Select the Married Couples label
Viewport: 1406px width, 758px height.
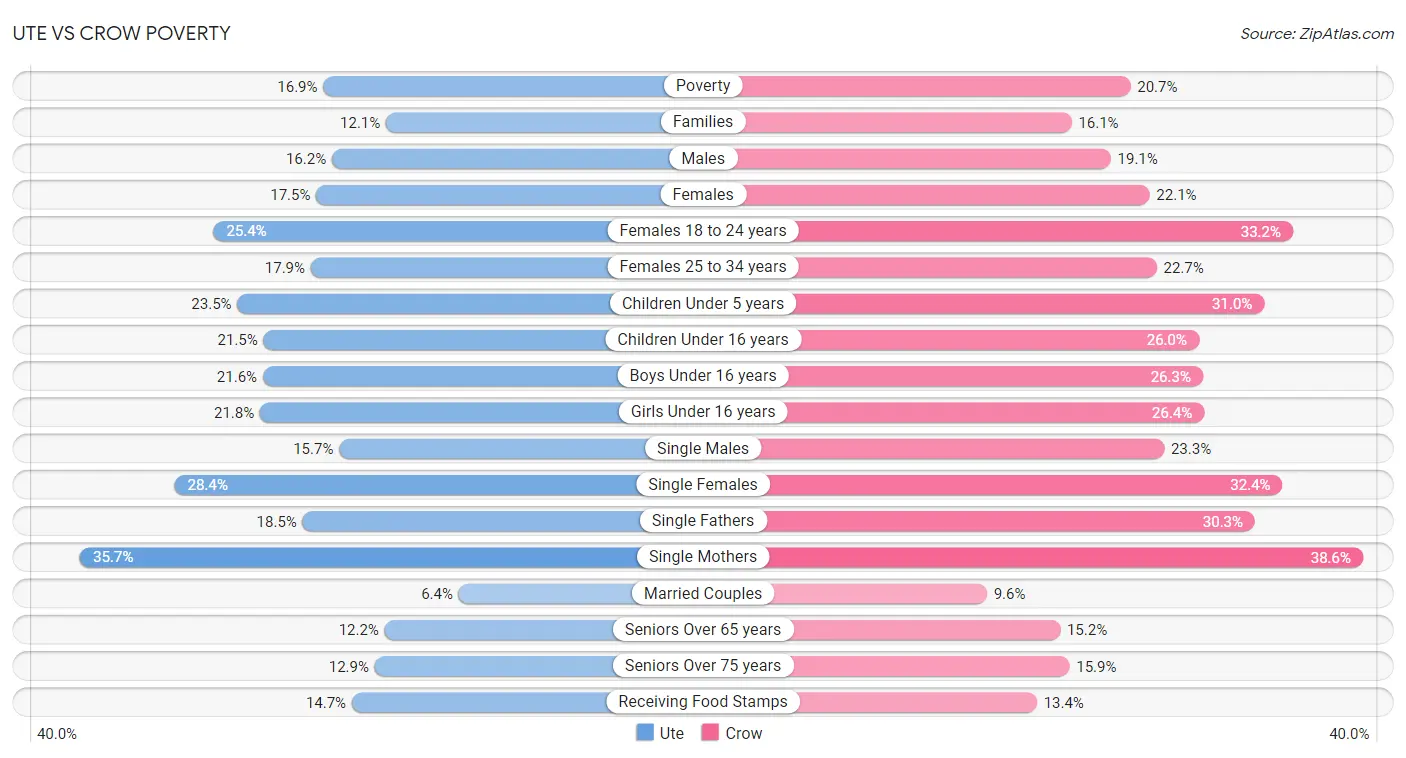[703, 593]
